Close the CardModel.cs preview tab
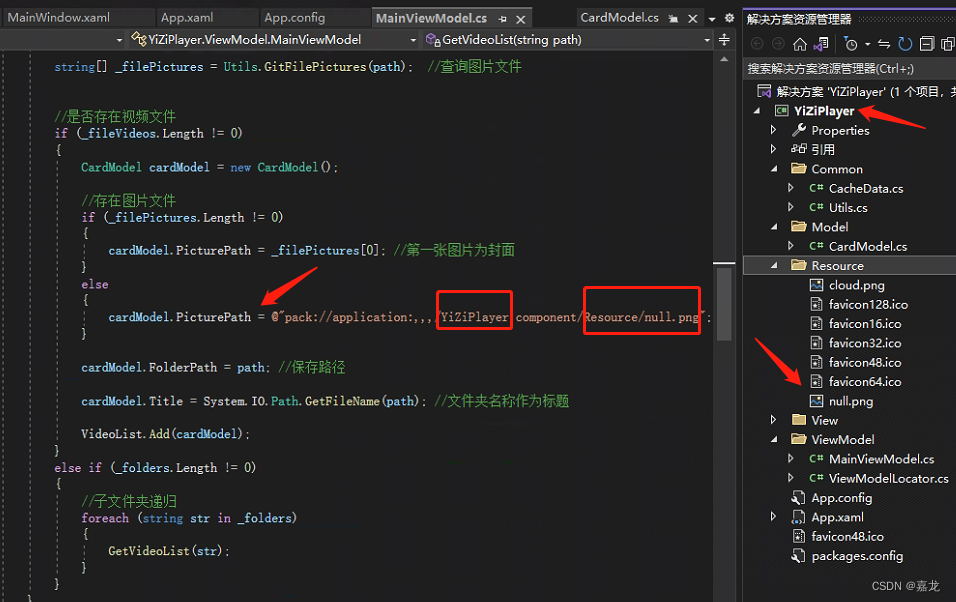Viewport: 956px width, 602px height. point(693,19)
